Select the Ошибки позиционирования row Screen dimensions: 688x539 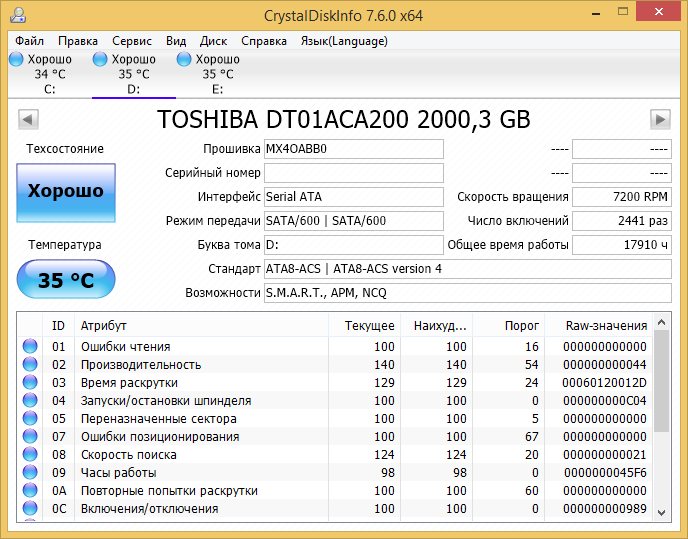tap(335, 436)
